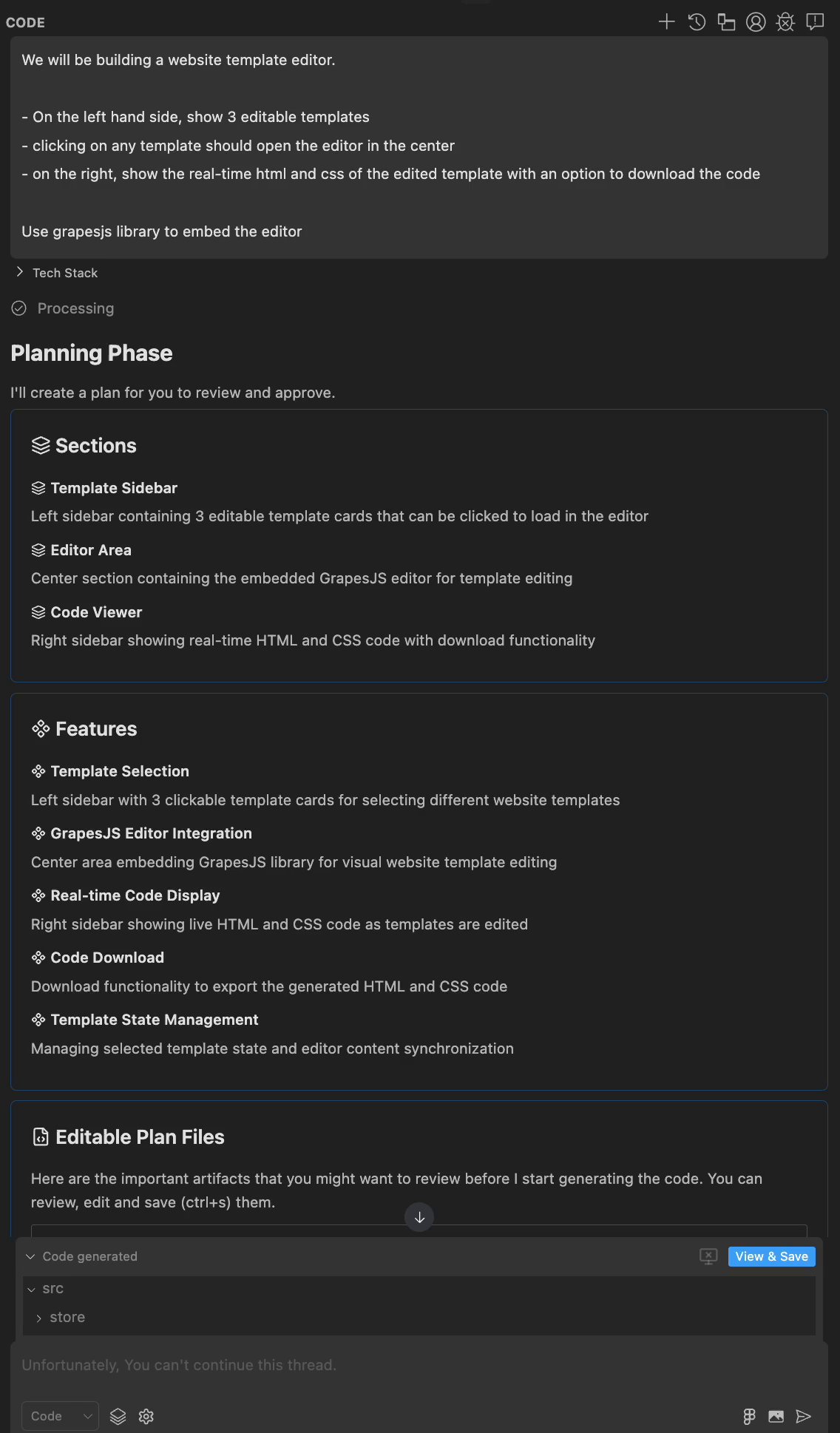
Task: Click the windows layout icon in header
Action: pos(726,22)
